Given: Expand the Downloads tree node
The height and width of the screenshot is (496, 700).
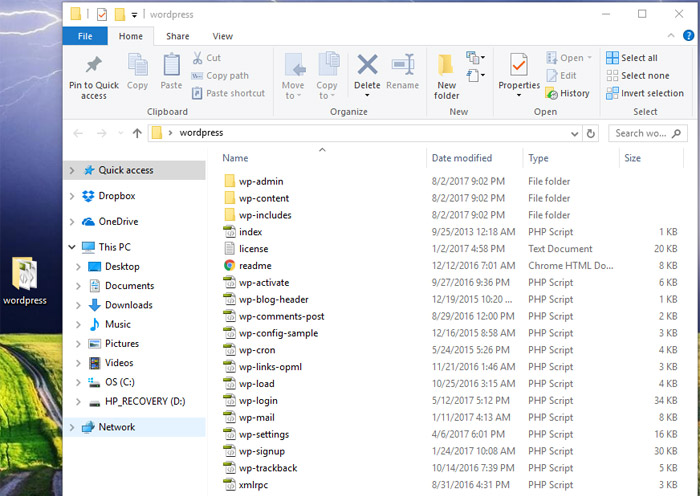Looking at the screenshot, I should [79, 305].
